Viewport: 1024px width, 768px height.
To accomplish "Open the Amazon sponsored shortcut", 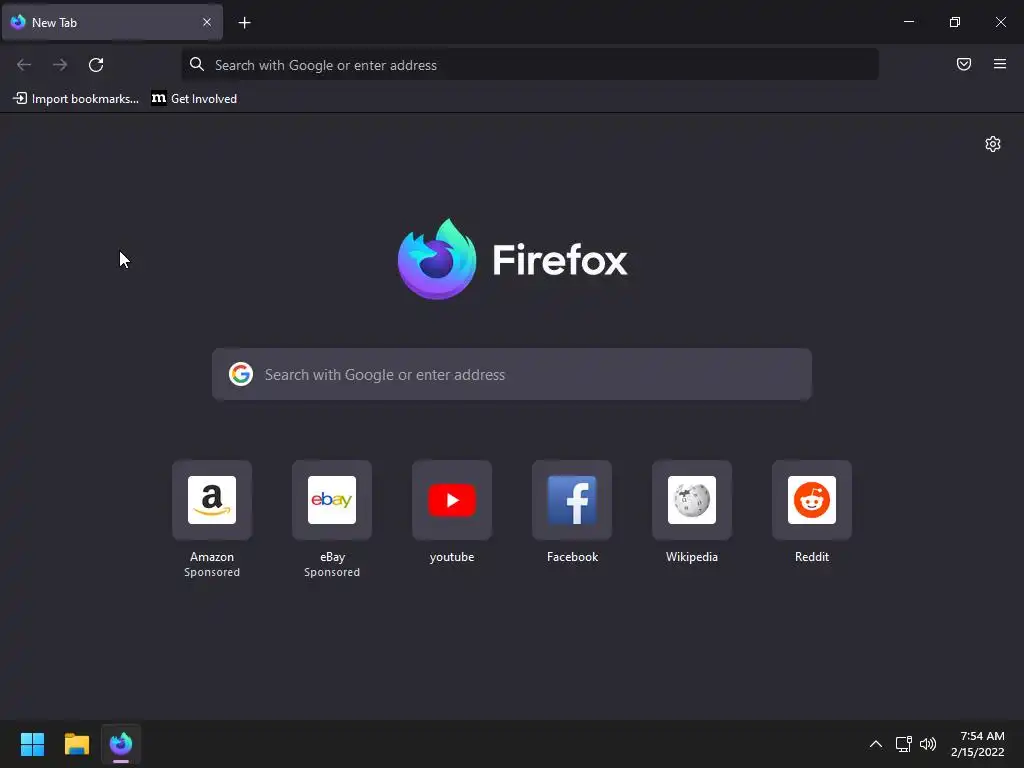I will tap(212, 500).
